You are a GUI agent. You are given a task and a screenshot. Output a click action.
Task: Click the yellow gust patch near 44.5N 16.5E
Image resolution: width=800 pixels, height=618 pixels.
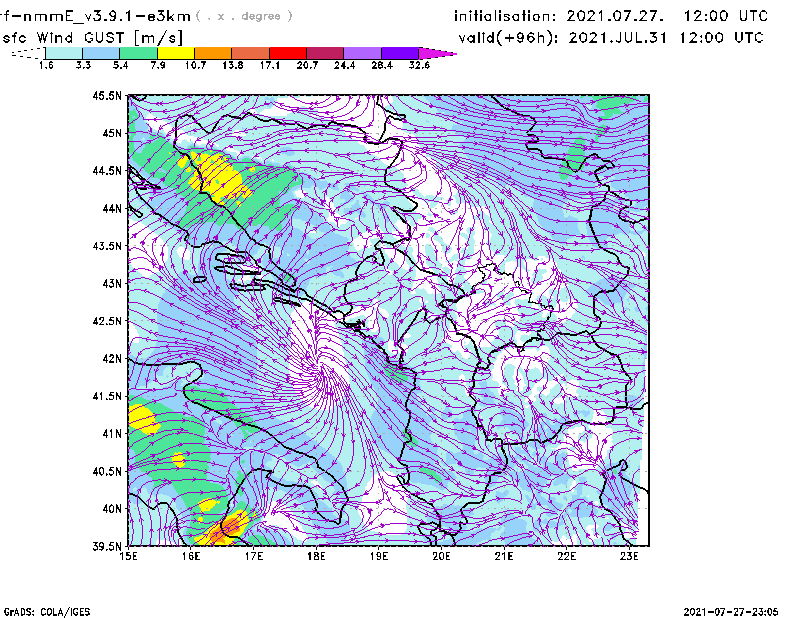(217, 177)
